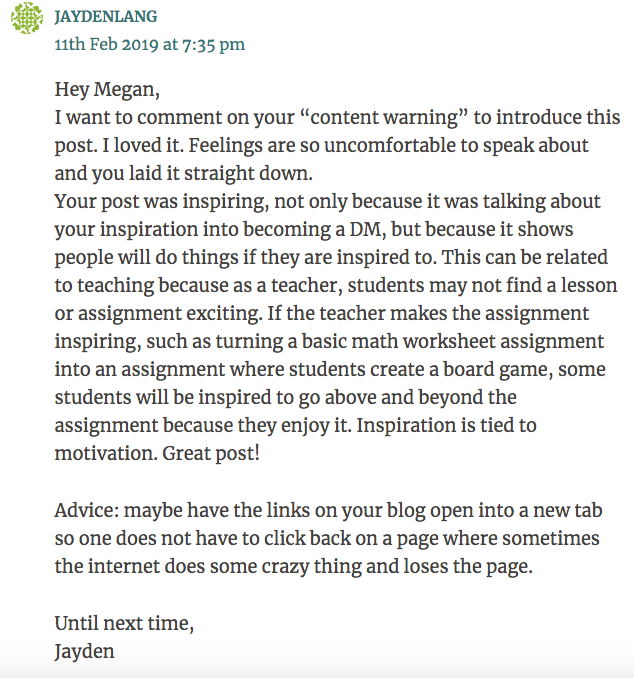634x678 pixels.
Task: Click the quoted phrase "content warning"
Action: [384, 118]
